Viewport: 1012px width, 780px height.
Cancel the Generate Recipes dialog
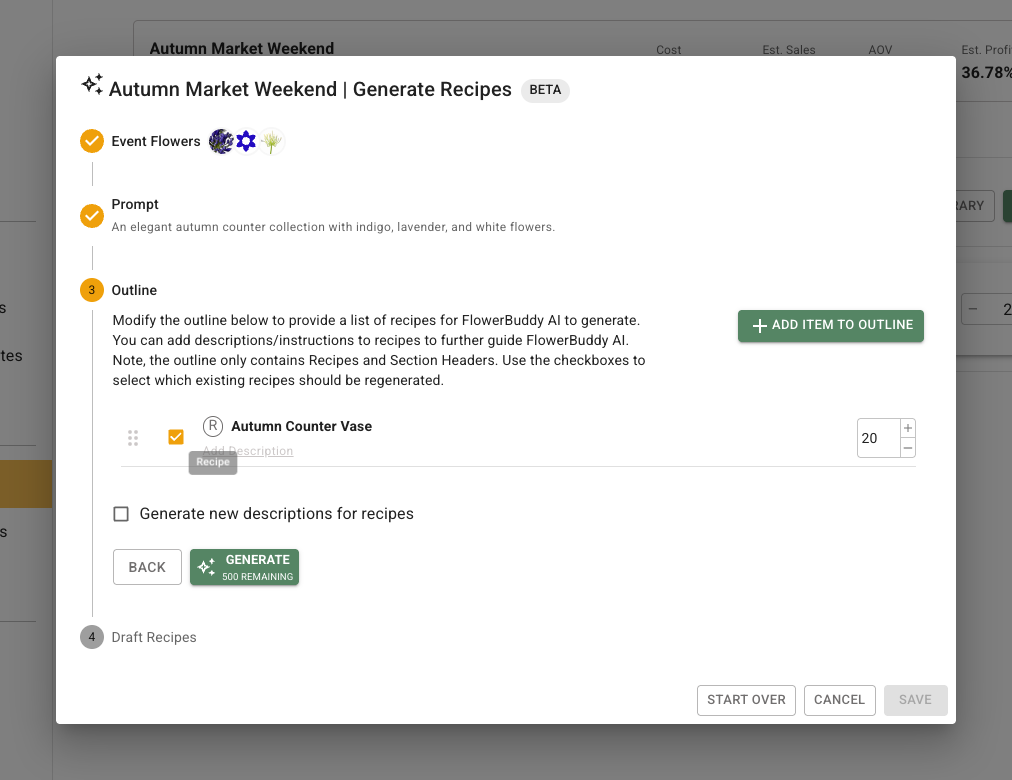839,700
